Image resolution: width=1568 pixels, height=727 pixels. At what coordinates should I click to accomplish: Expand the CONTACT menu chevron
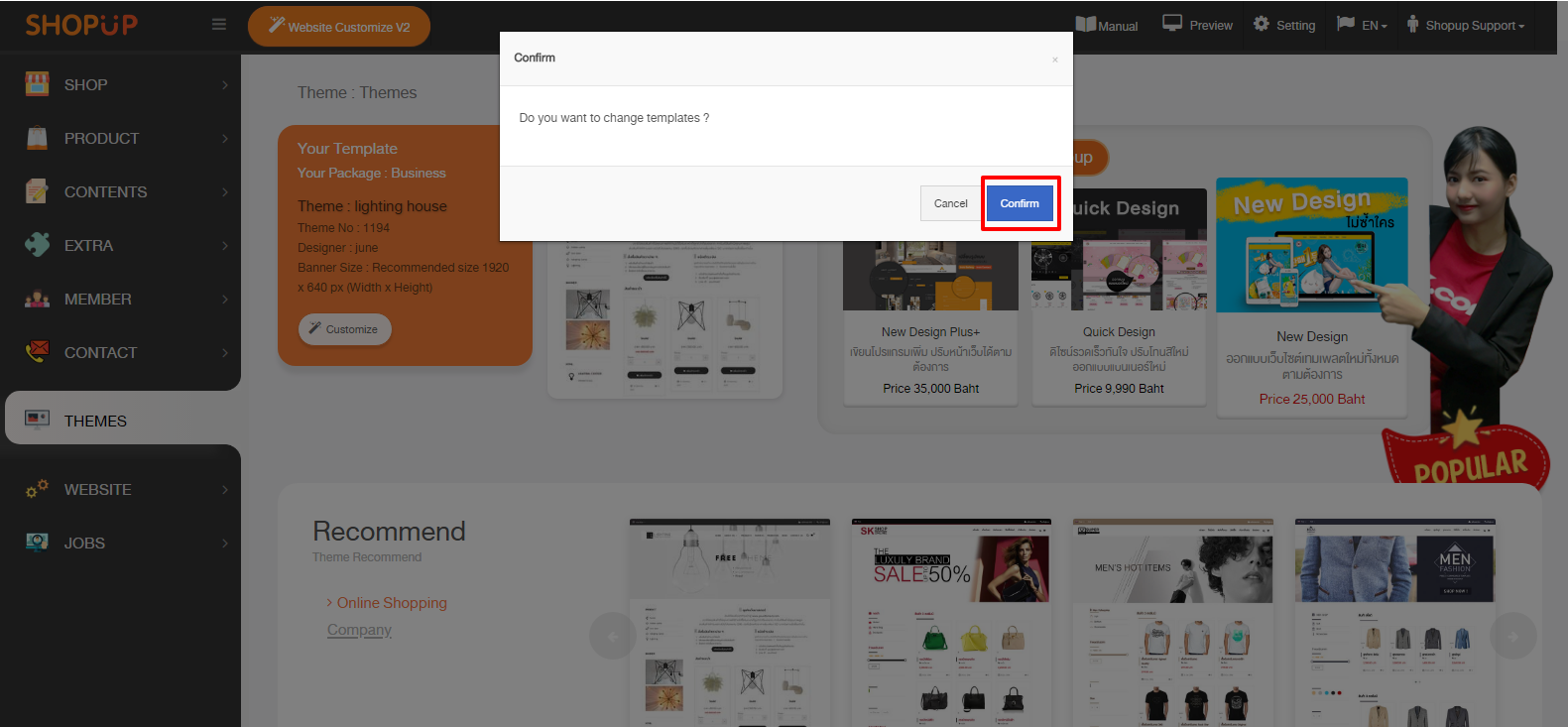225,353
